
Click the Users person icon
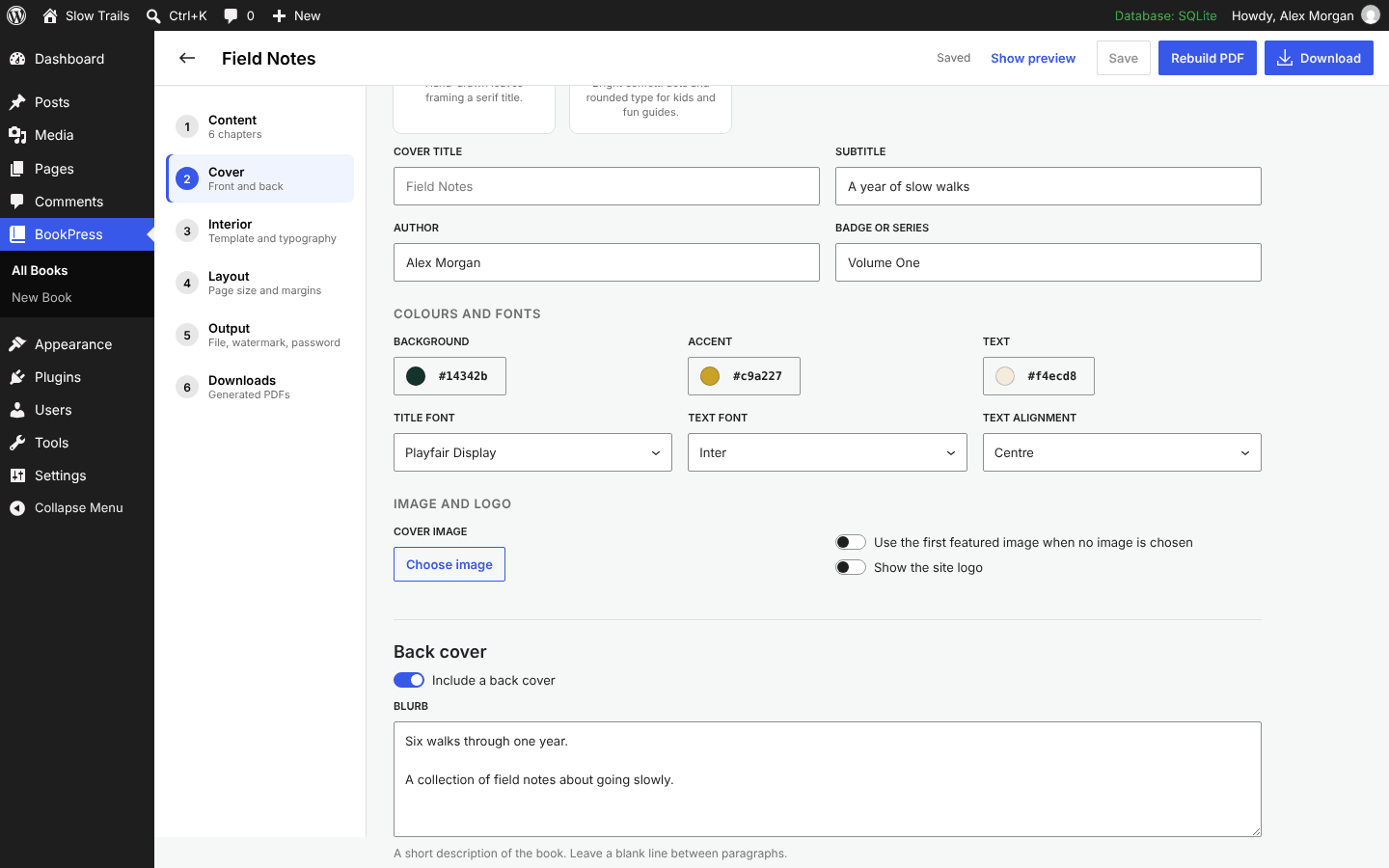pyautogui.click(x=17, y=410)
